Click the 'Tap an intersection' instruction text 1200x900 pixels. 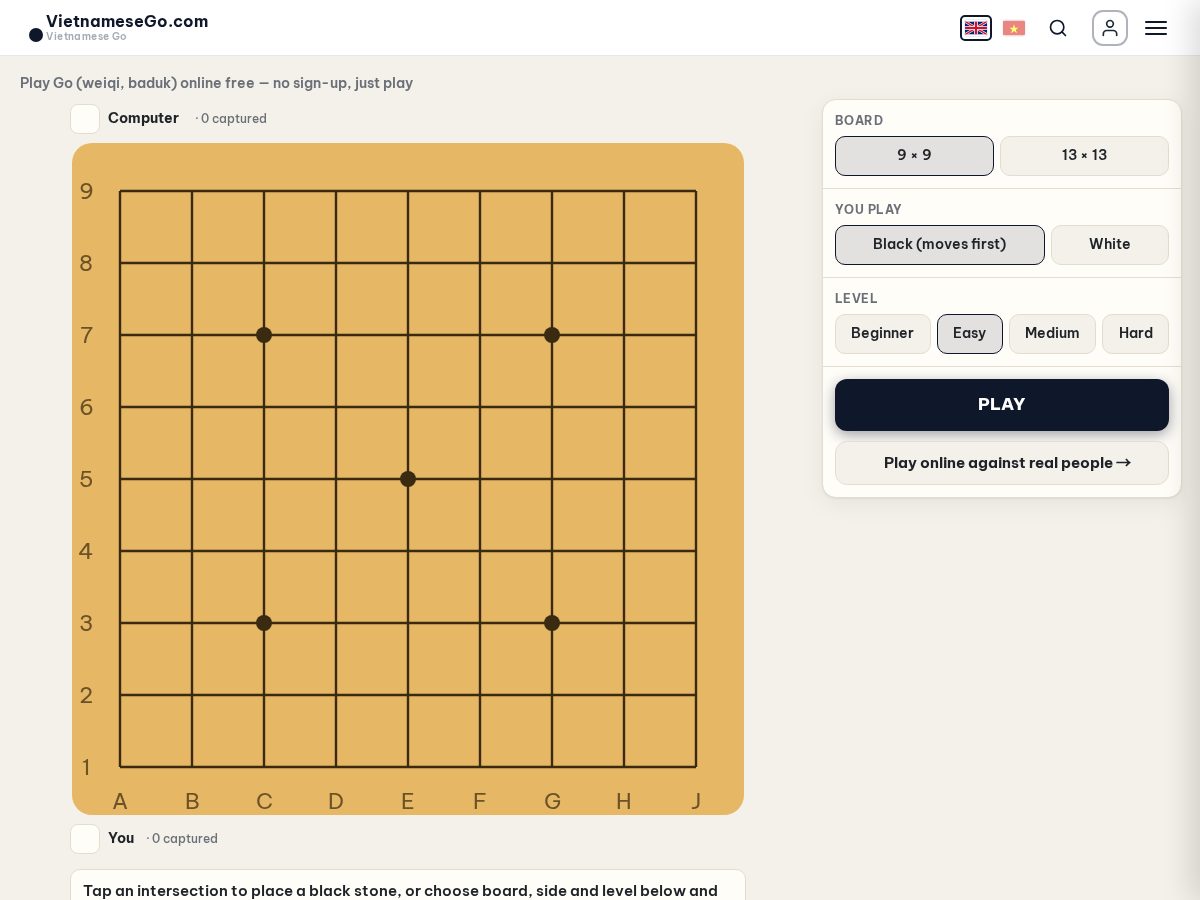coord(400,890)
